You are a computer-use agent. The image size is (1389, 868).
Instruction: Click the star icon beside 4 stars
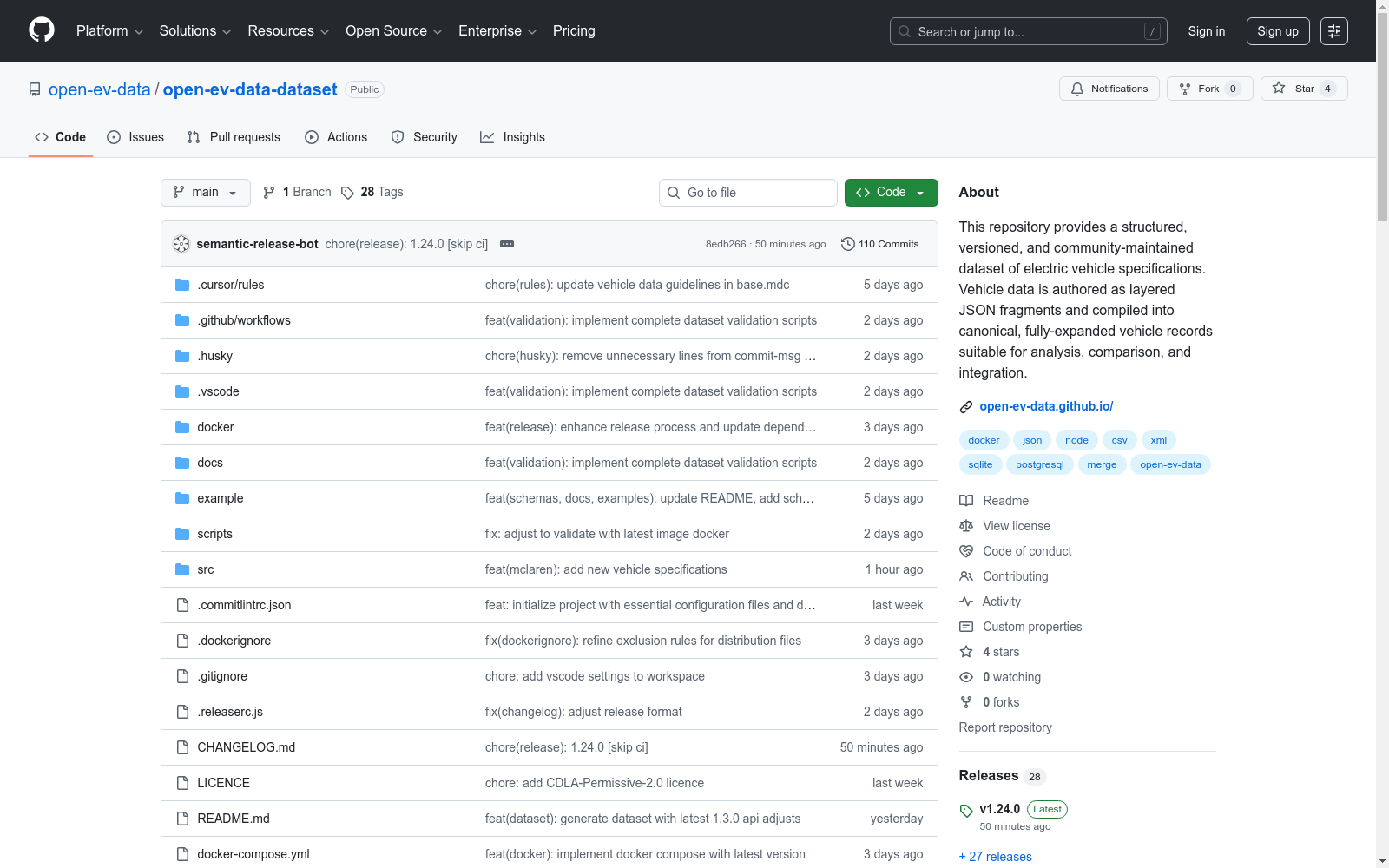(966, 652)
